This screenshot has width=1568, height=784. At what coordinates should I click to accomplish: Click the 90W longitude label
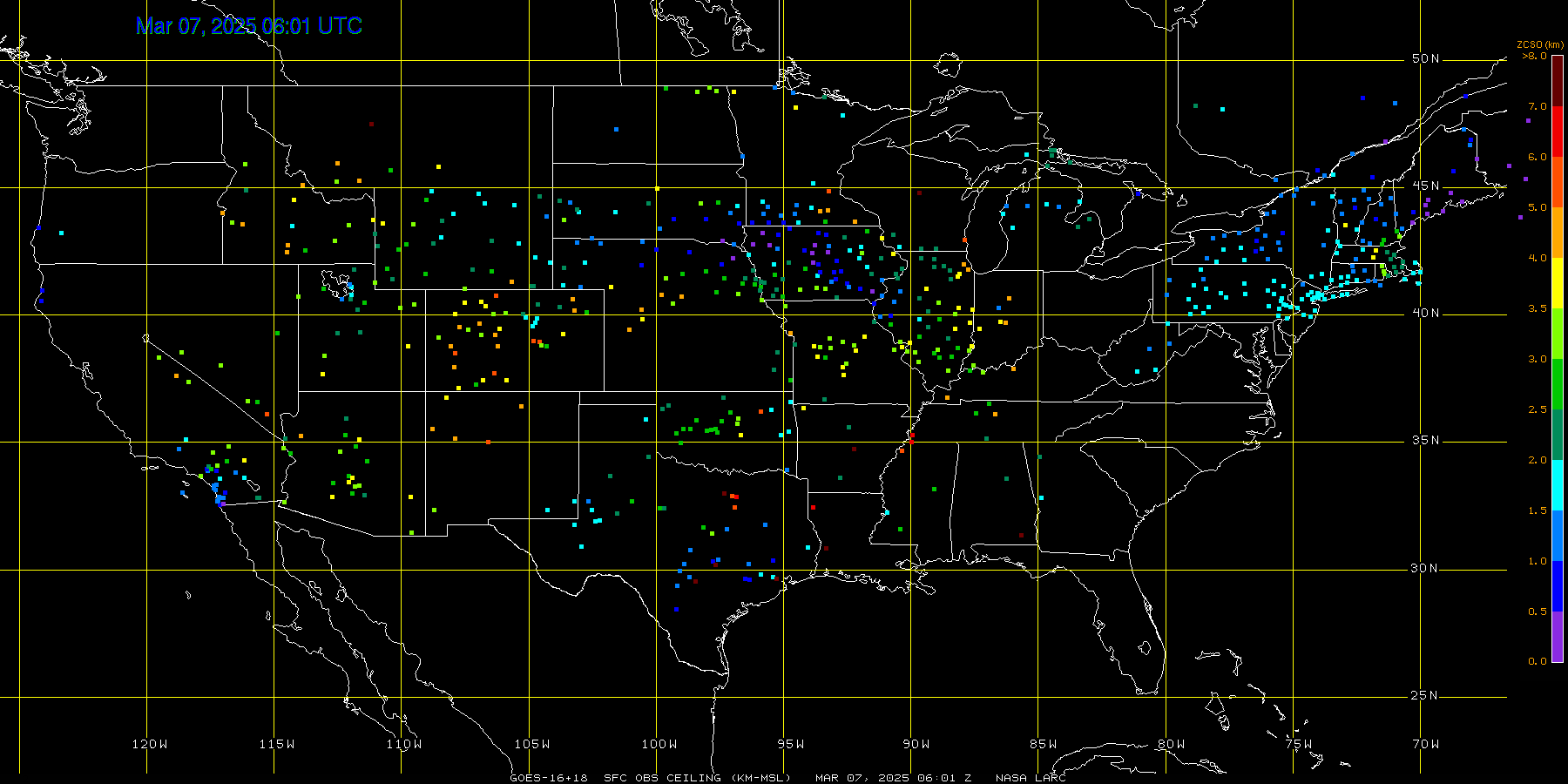[x=916, y=744]
